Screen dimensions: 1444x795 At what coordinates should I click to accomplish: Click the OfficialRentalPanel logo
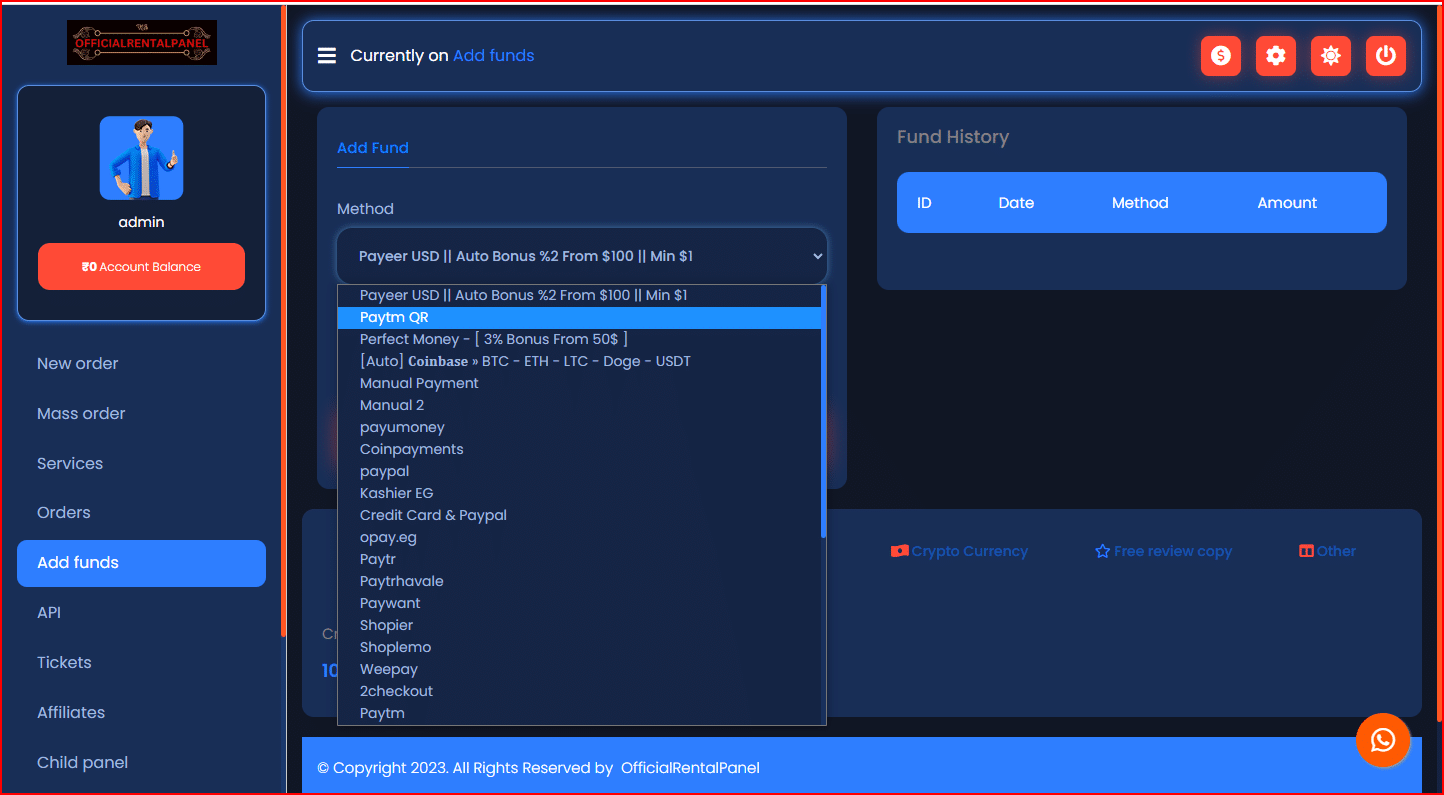[x=141, y=42]
